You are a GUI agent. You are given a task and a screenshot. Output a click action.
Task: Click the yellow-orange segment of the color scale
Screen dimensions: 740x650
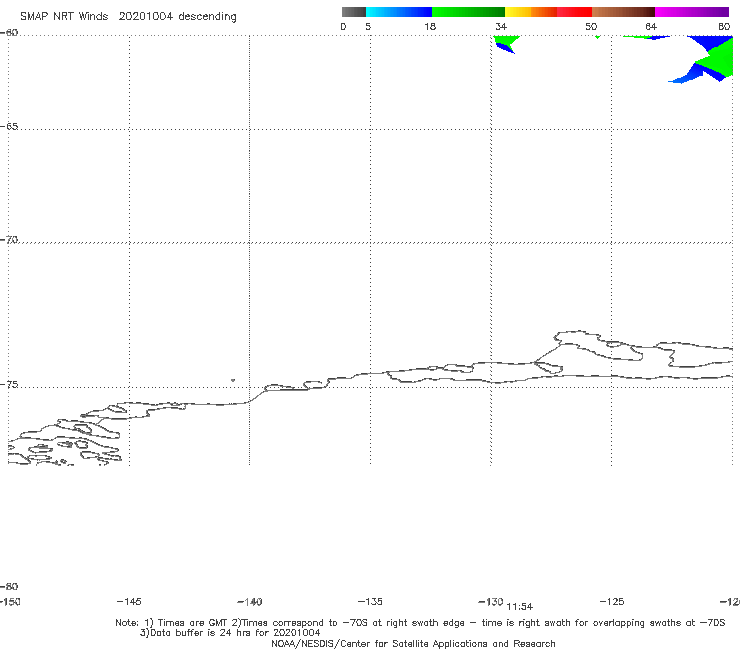click(x=530, y=12)
